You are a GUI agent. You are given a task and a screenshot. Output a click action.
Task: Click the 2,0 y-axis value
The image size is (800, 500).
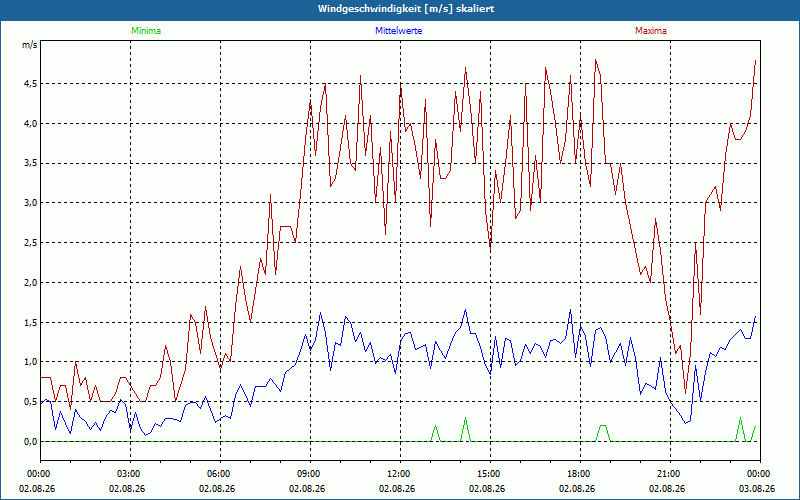31,283
